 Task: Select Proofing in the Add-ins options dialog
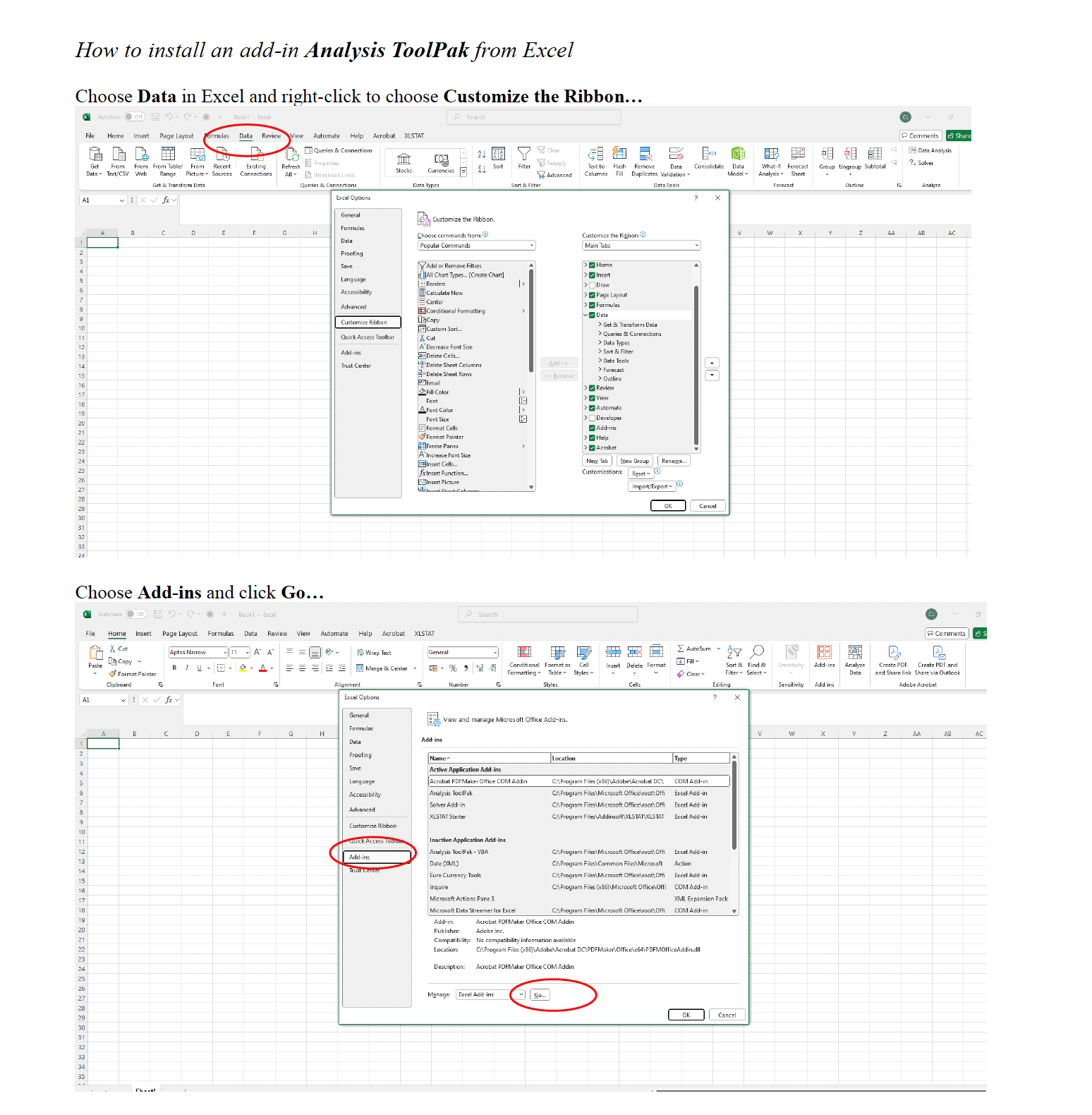(360, 755)
